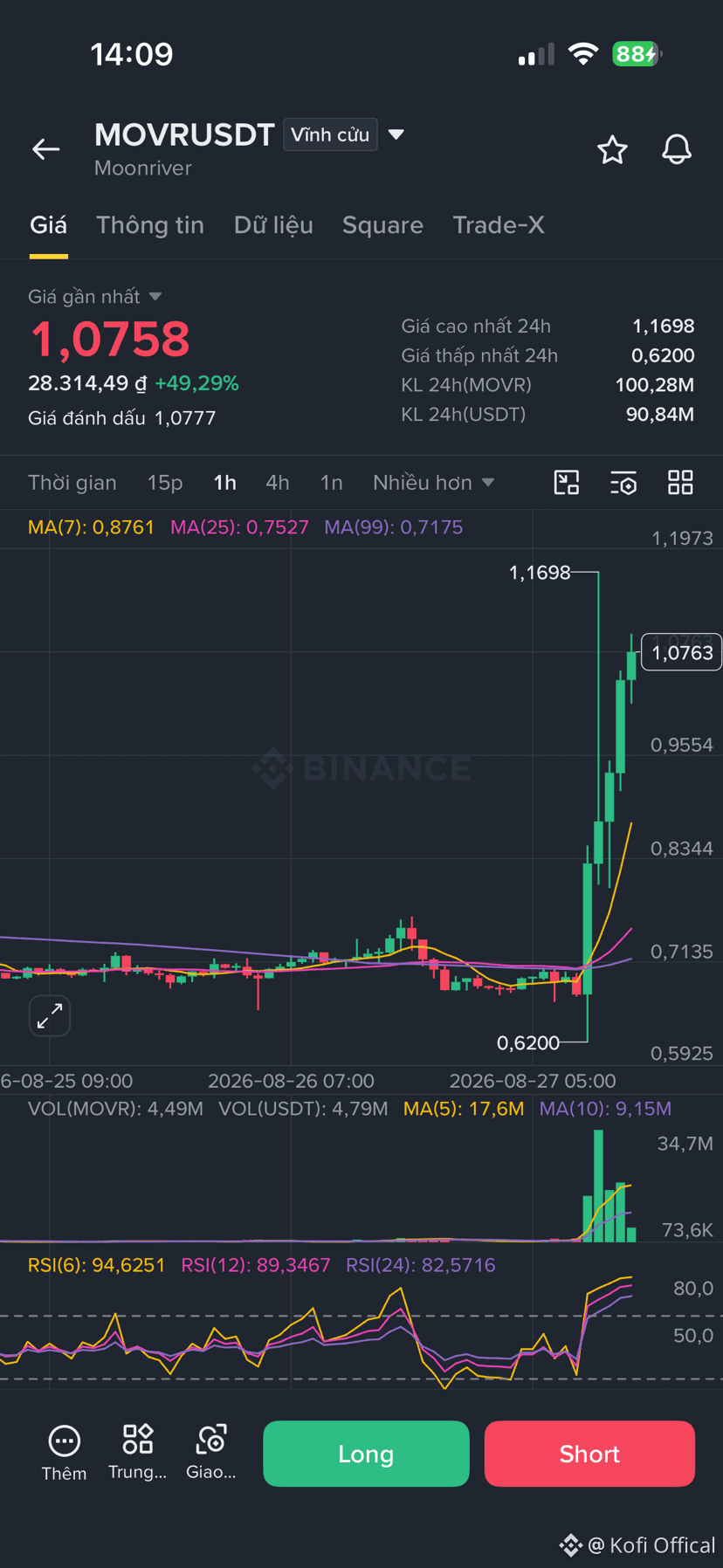723x1568 pixels.
Task: Tap the 0,6200 low marker on chart
Action: [528, 1042]
